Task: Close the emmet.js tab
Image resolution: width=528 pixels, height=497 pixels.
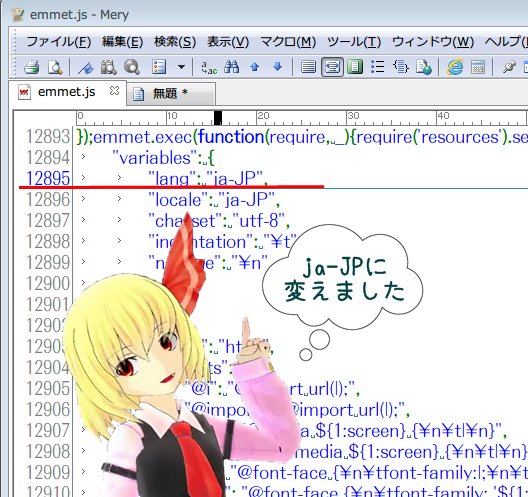Action: point(114,91)
